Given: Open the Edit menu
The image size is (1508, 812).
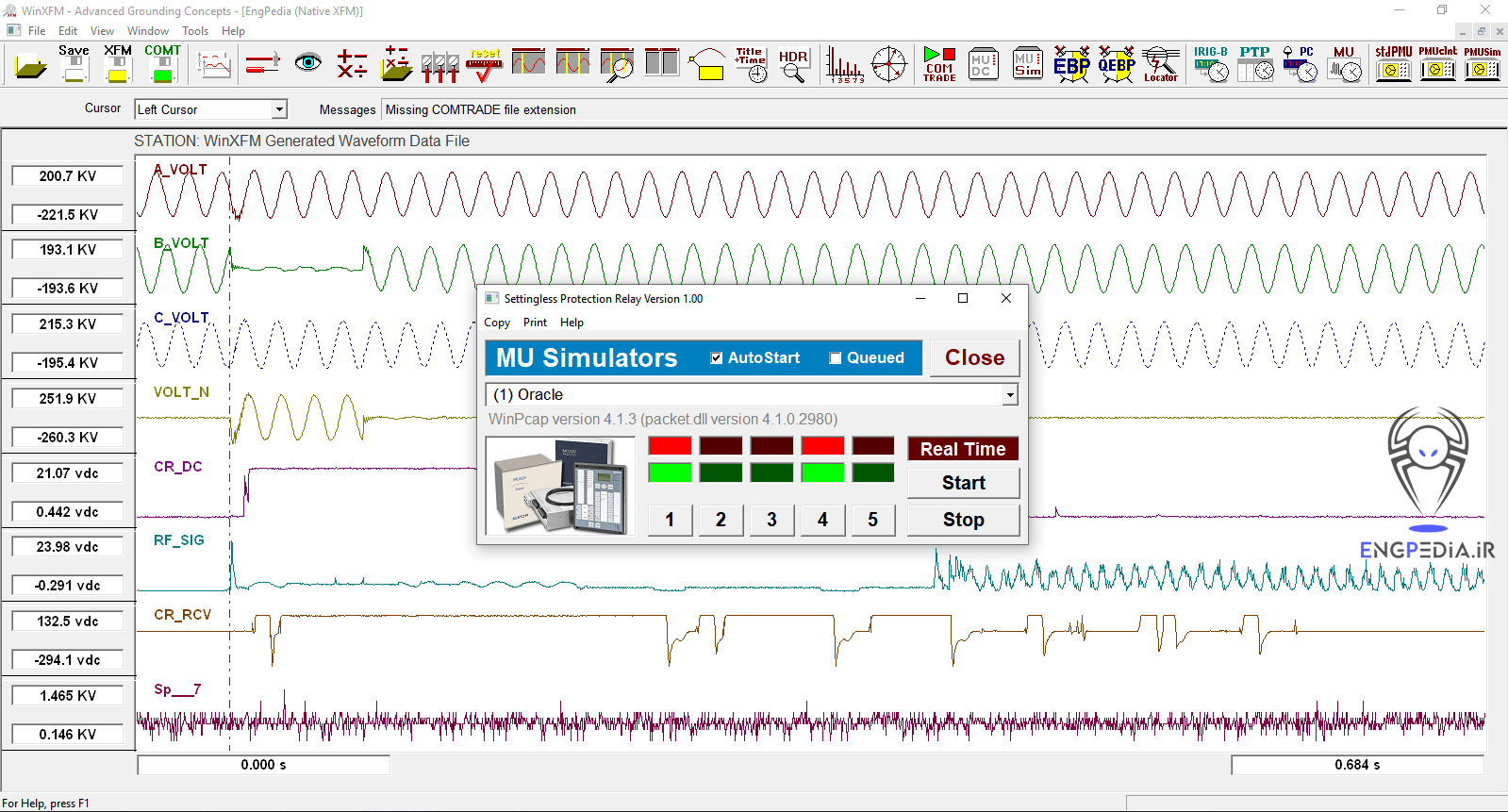Looking at the screenshot, I should pyautogui.click(x=68, y=31).
